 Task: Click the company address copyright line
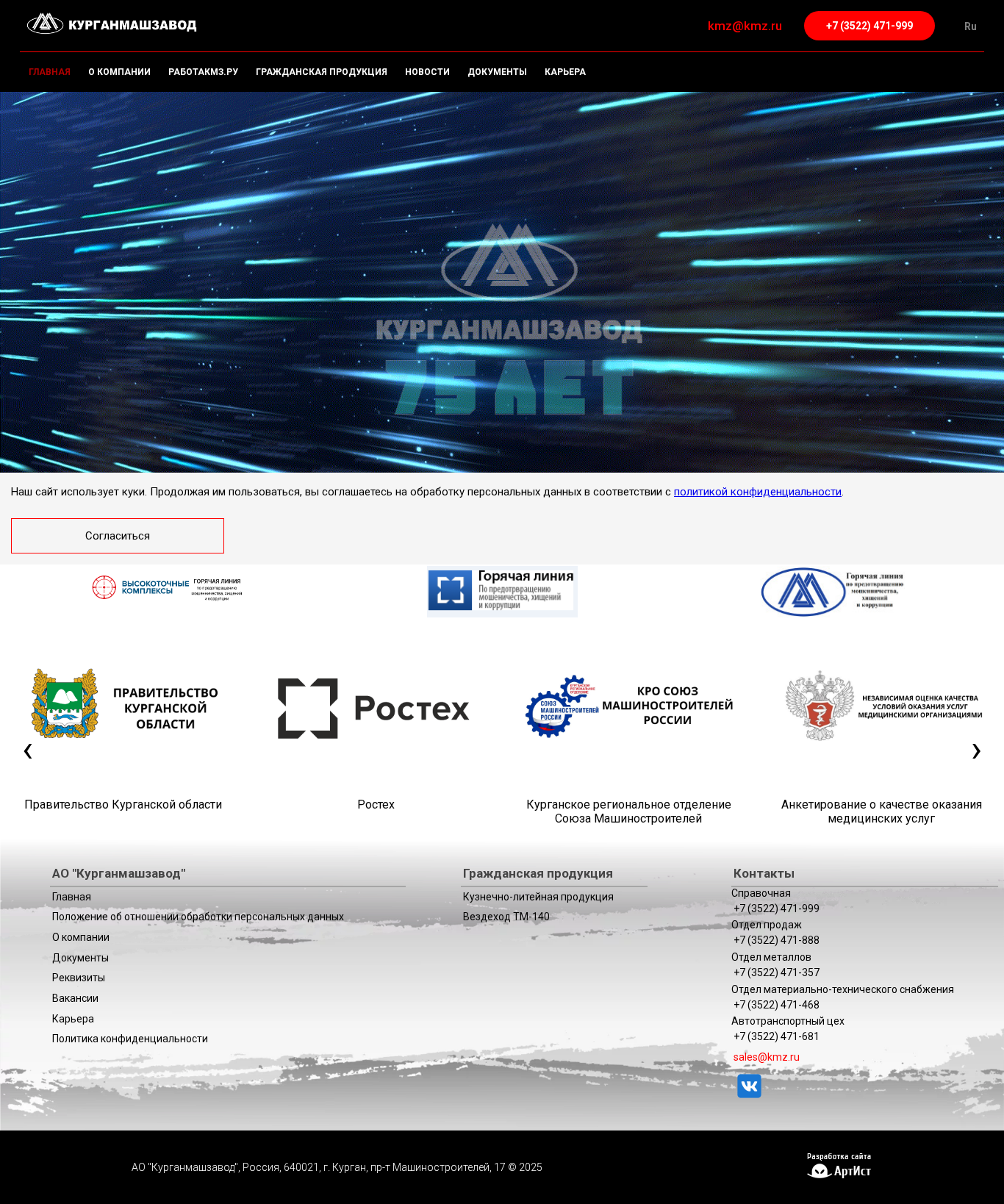337,1167
